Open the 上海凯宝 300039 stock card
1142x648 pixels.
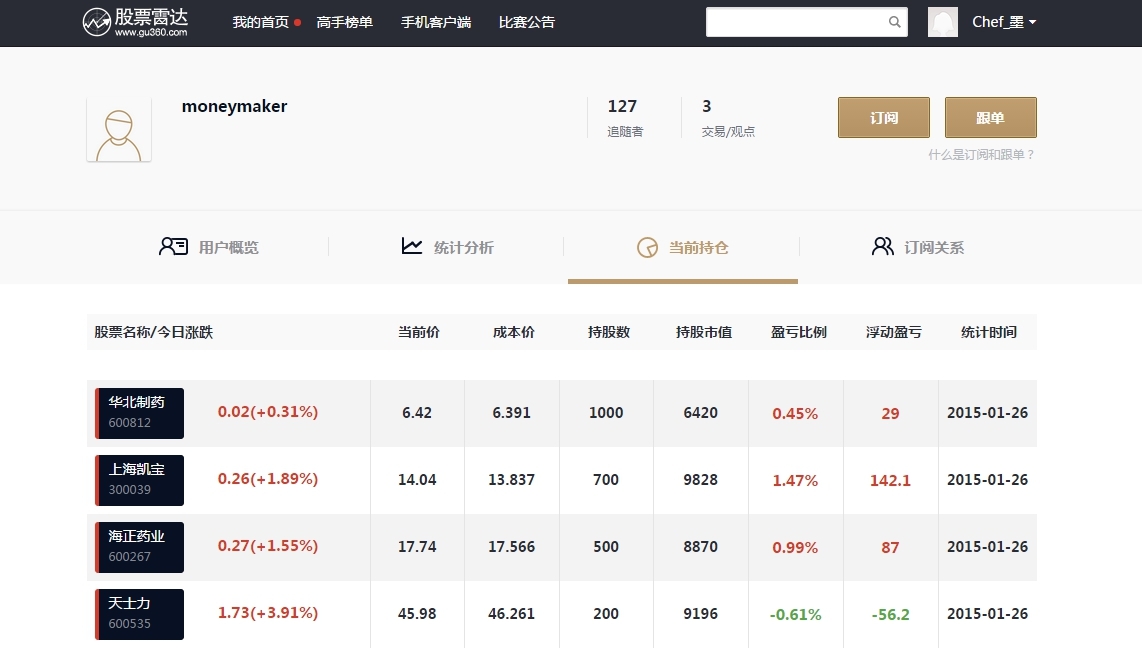[x=139, y=480]
